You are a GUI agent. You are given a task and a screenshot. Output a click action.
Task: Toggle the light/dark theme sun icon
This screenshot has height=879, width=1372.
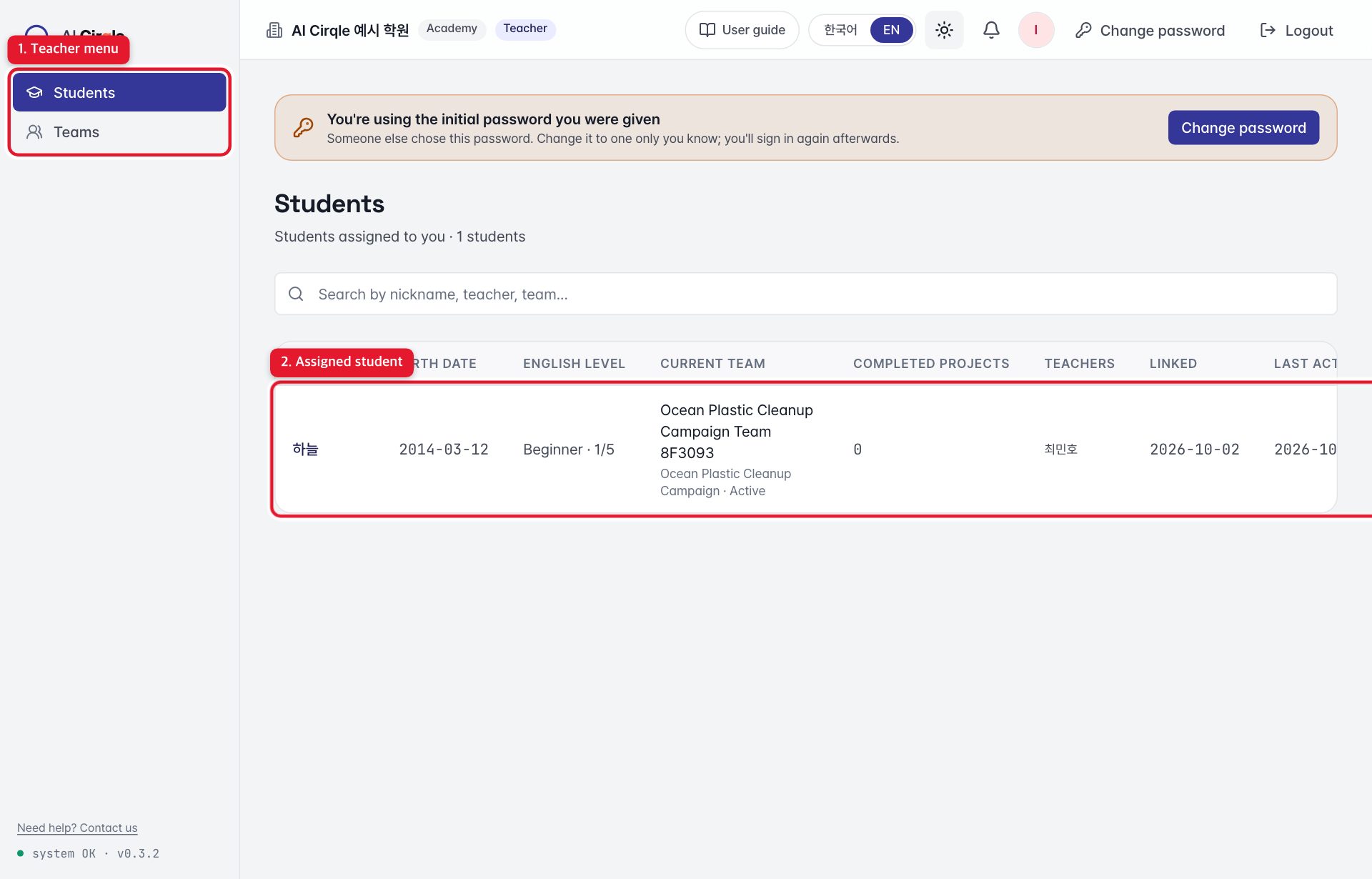(x=944, y=30)
